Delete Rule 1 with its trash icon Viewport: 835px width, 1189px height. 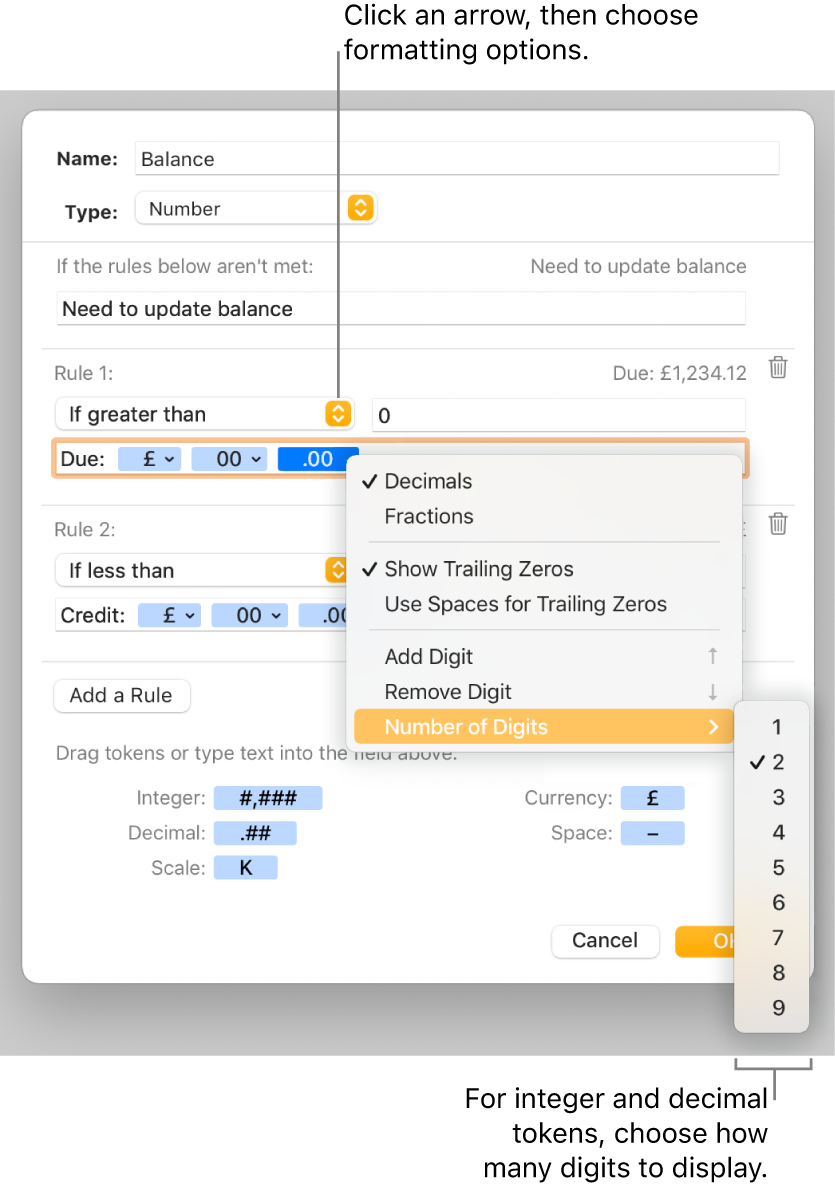tap(778, 368)
